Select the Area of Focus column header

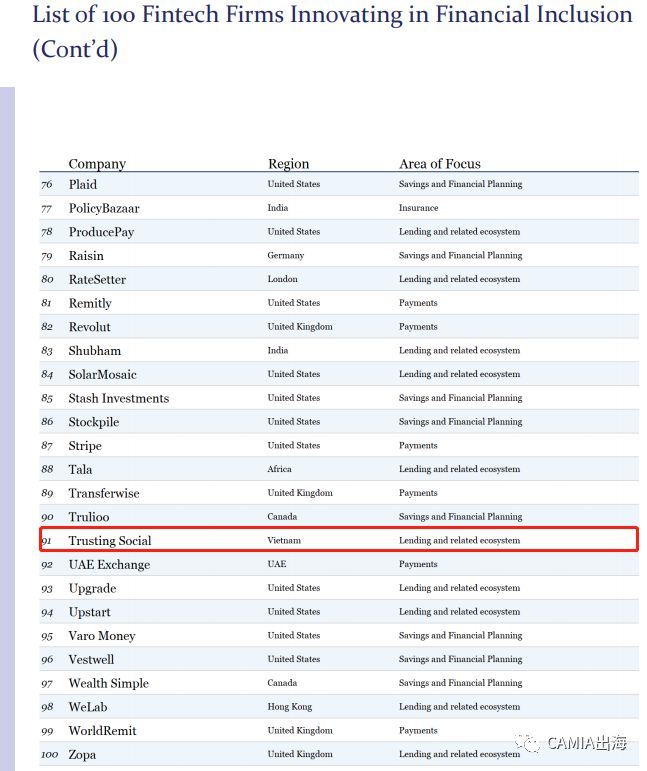[x=440, y=164]
